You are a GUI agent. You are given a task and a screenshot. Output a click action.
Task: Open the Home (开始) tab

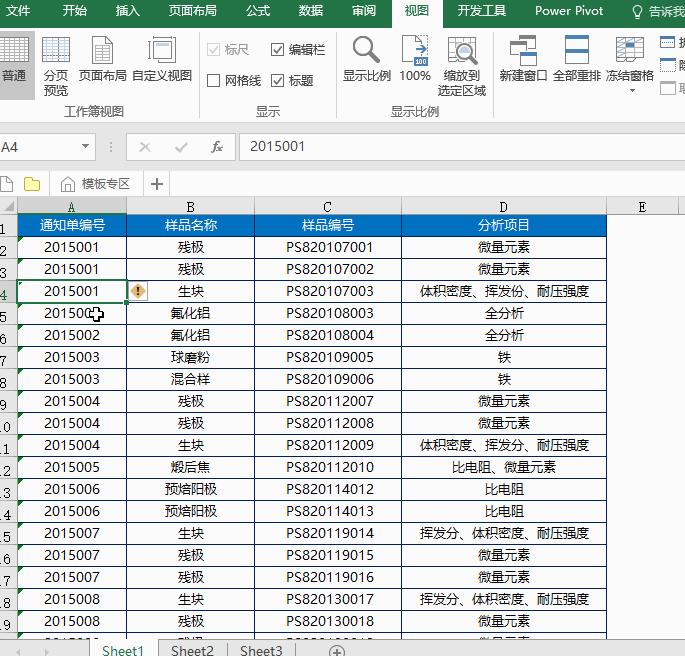click(74, 11)
